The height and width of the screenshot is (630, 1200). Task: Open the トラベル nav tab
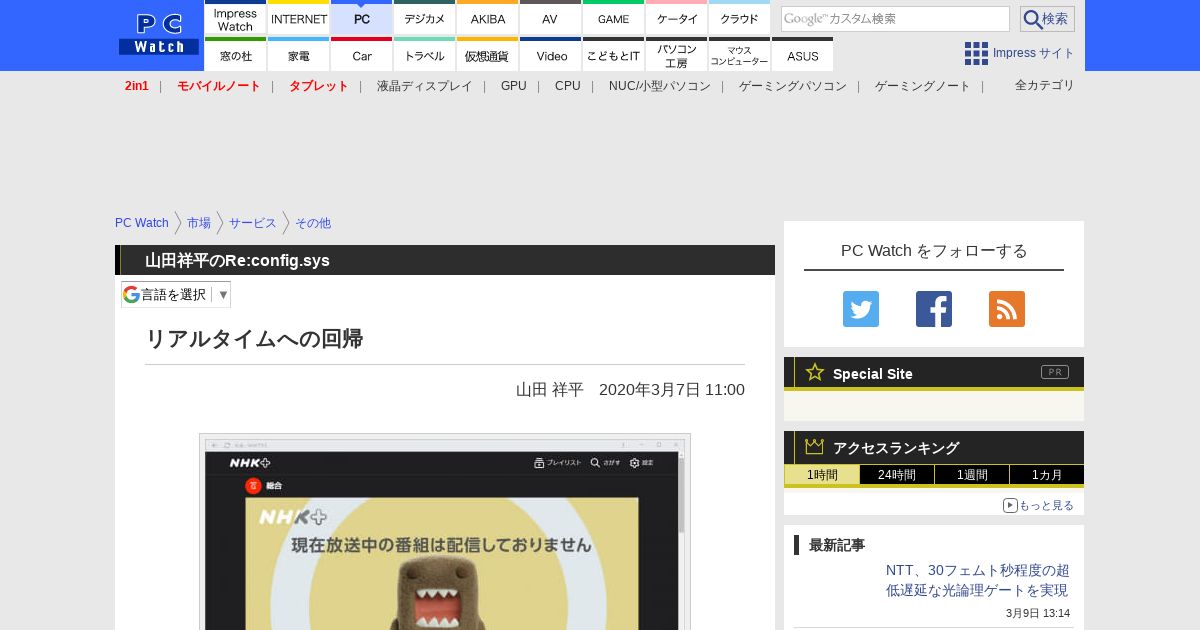[x=425, y=54]
